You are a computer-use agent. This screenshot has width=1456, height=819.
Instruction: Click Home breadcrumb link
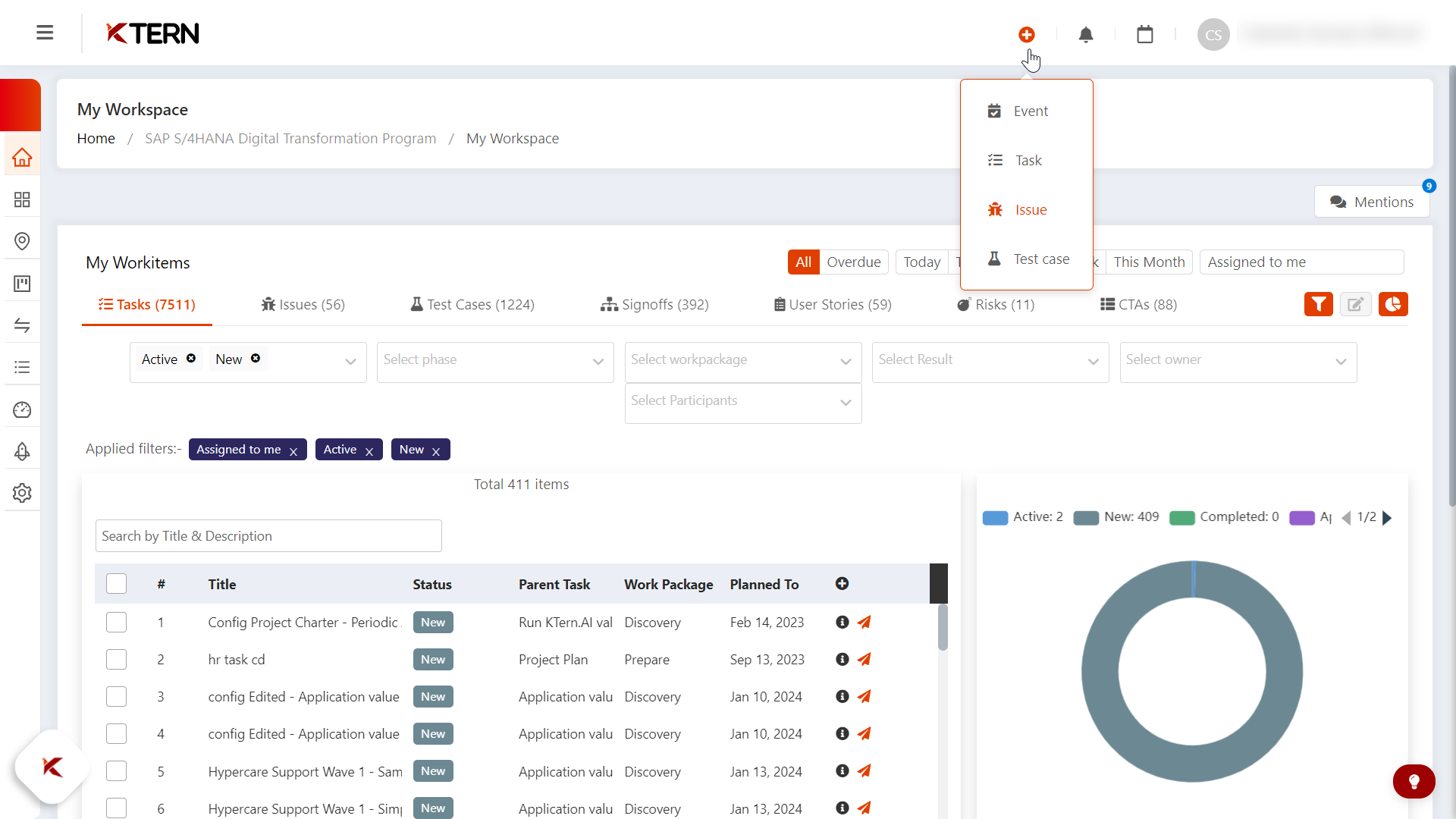coord(96,138)
